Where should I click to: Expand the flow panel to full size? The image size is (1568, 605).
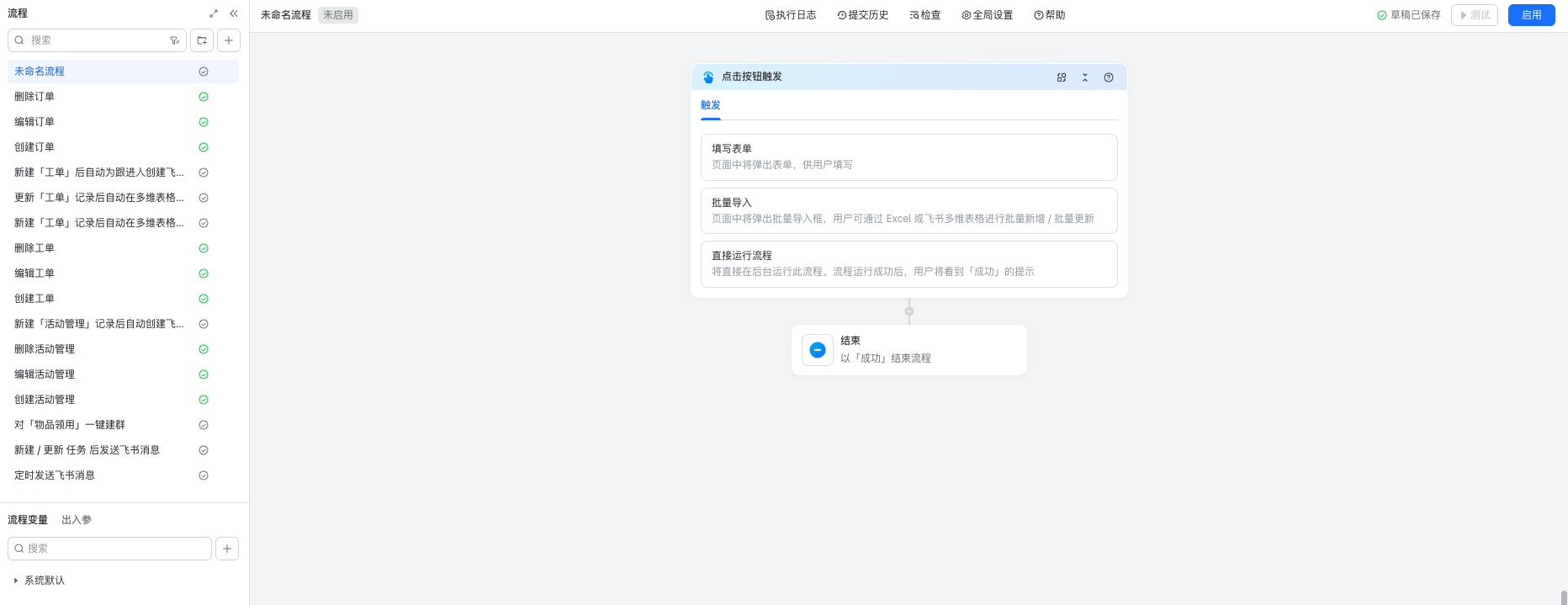click(x=214, y=13)
